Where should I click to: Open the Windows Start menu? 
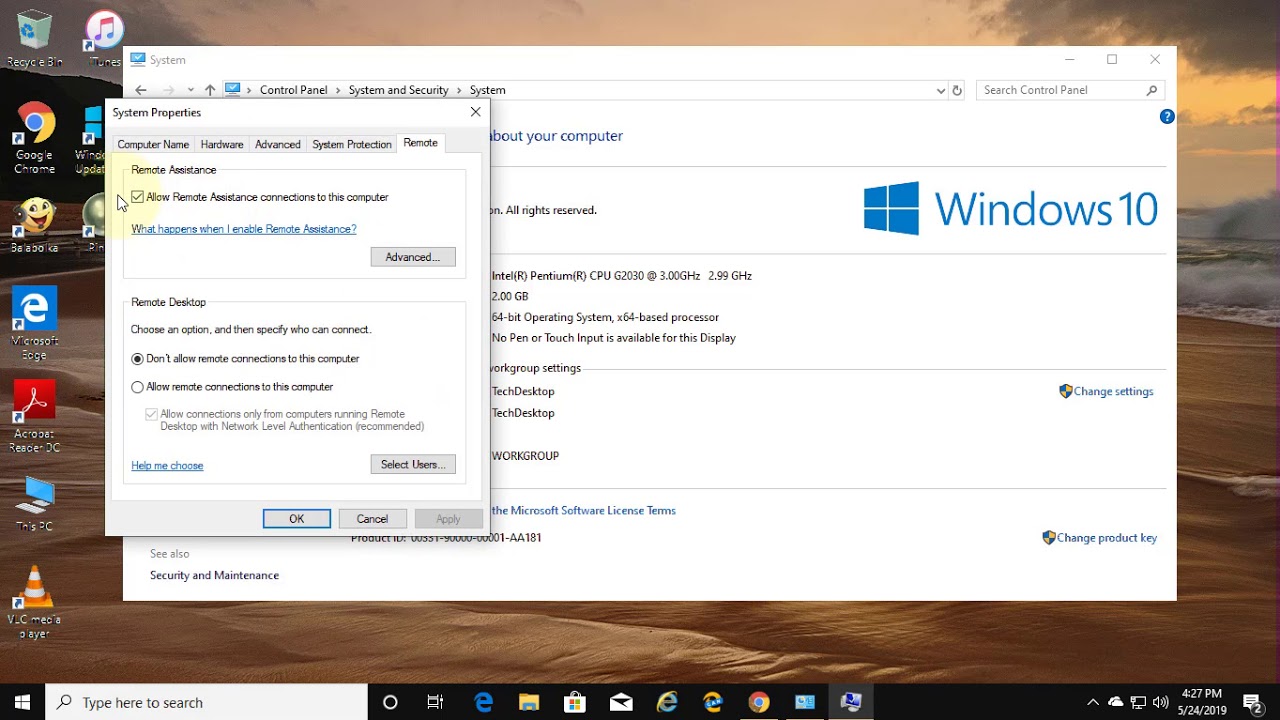coord(22,702)
